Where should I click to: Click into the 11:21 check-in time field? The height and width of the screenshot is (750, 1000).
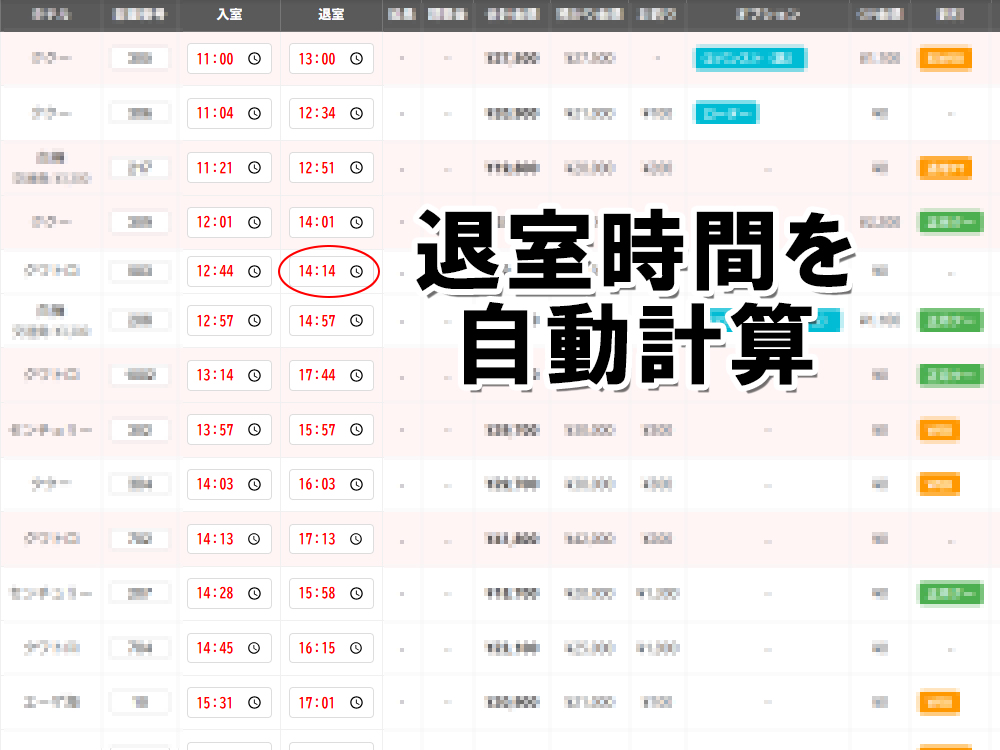(218, 168)
